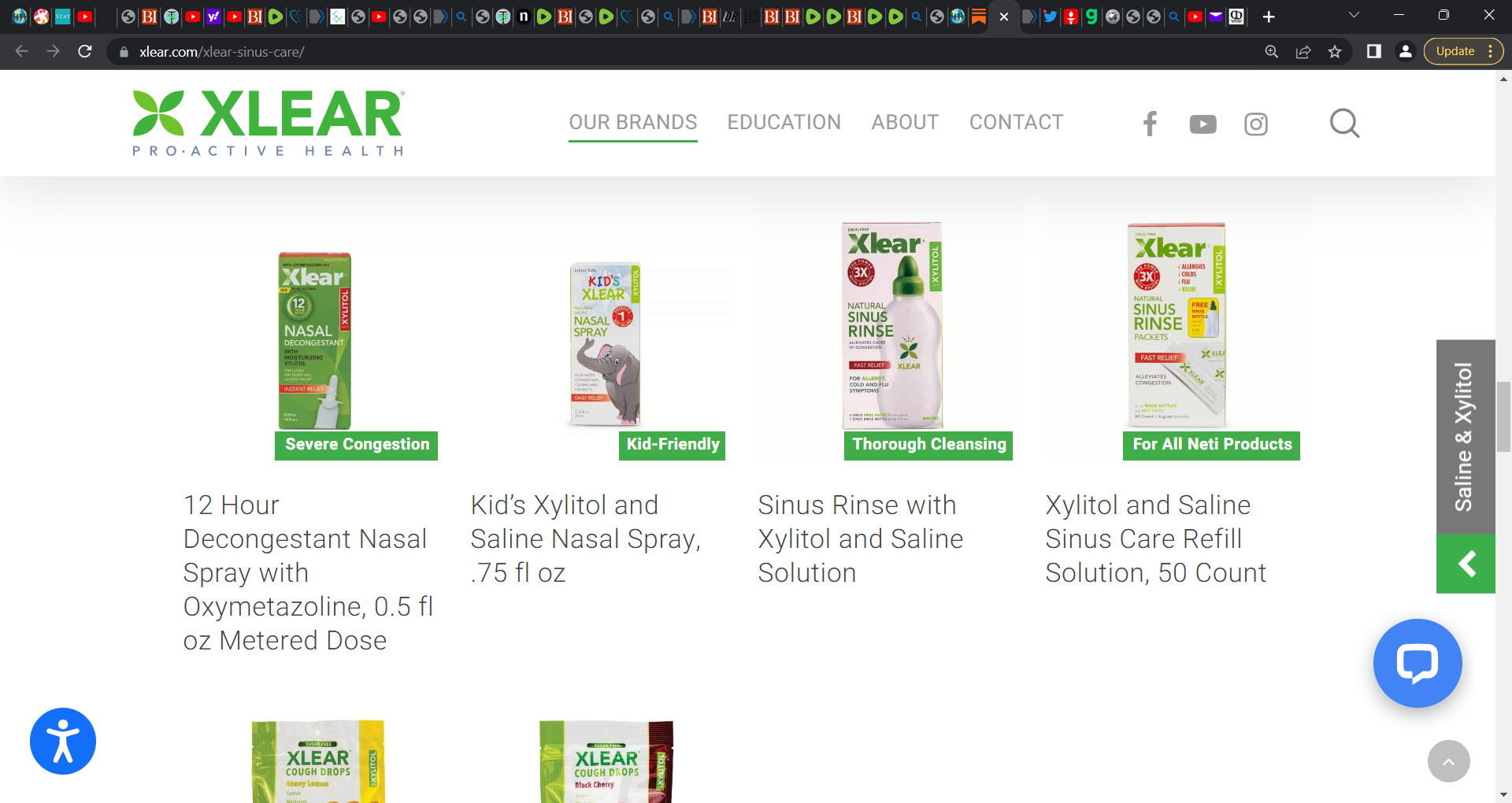Open Sinus Rinse with Xylitol and Saline Solution
1512x803 pixels.
pyautogui.click(x=860, y=538)
